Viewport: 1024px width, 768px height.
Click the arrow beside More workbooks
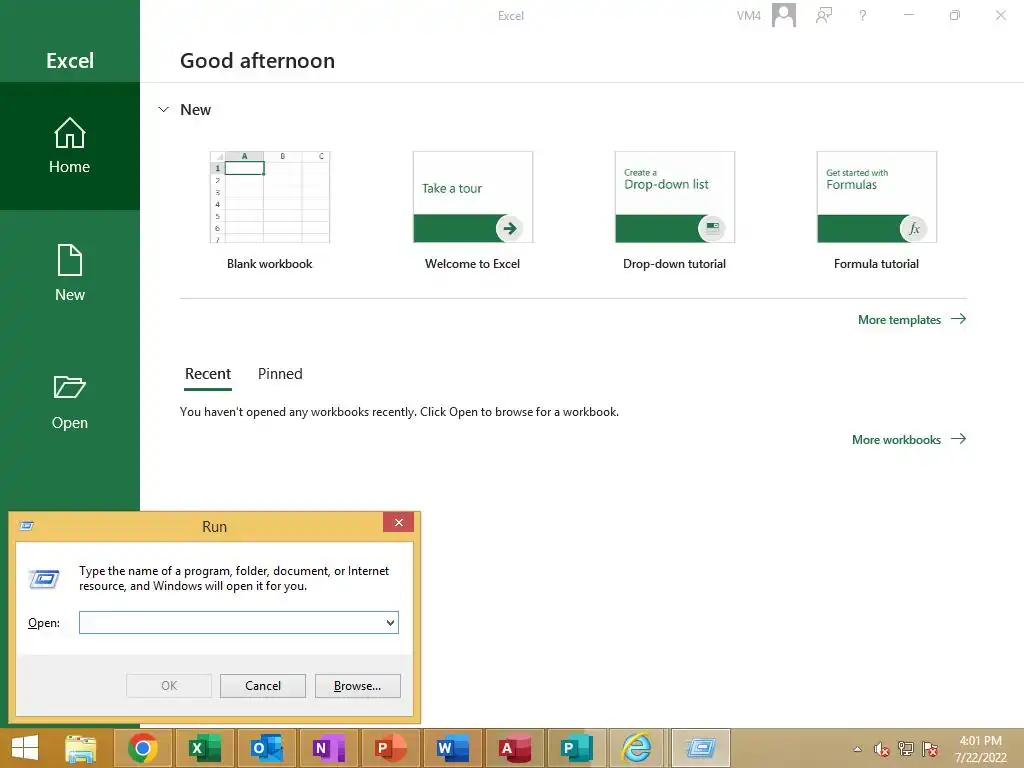click(x=958, y=439)
